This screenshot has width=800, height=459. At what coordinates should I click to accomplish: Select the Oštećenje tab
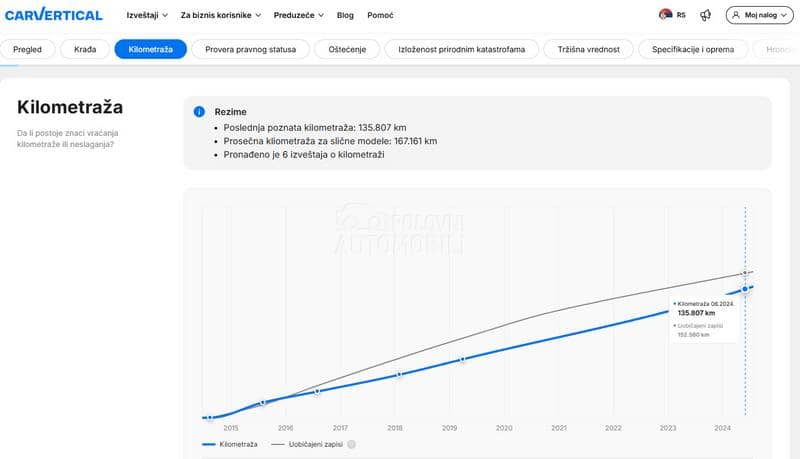point(346,49)
